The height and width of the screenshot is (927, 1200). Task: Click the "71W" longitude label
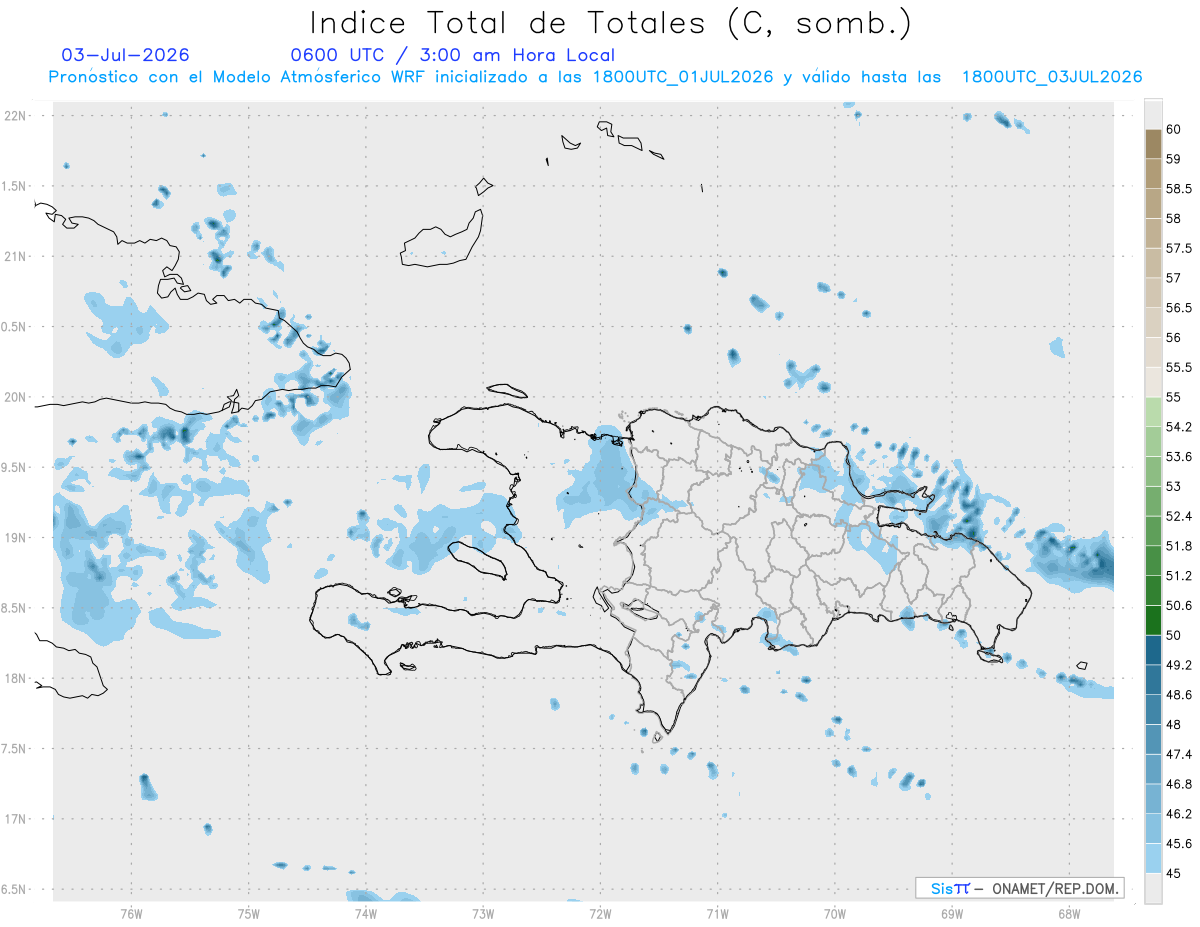(717, 914)
